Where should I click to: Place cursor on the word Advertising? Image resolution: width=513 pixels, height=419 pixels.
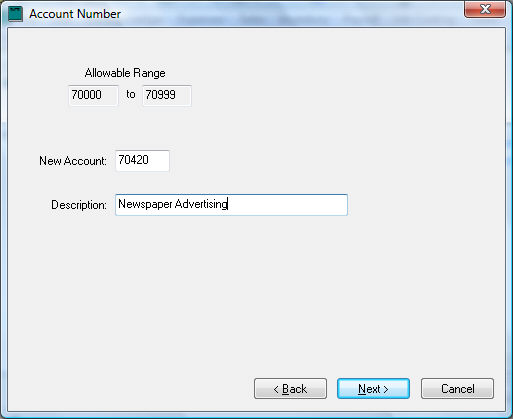[x=201, y=204]
